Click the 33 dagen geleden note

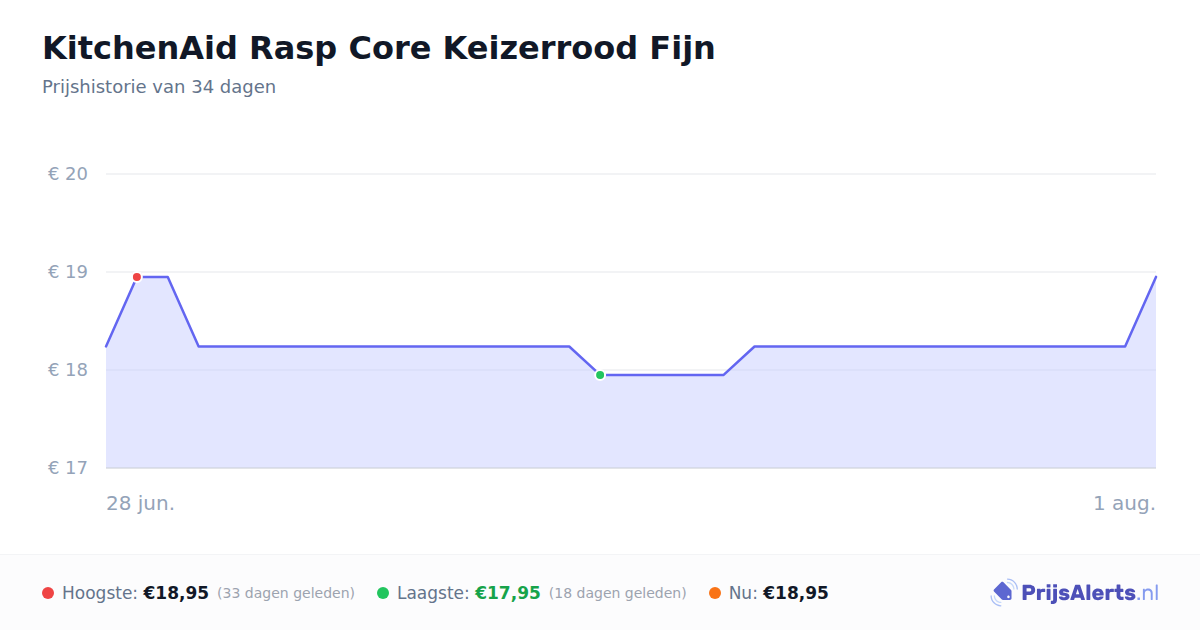coord(286,593)
